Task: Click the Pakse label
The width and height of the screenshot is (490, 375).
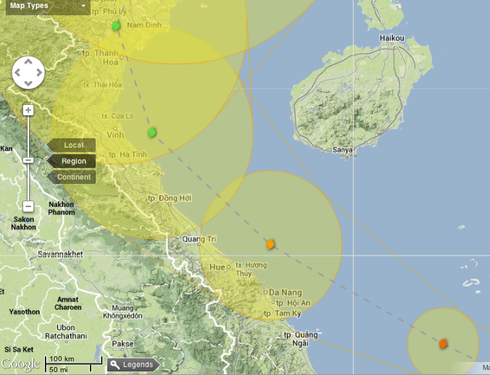Action: click(123, 344)
